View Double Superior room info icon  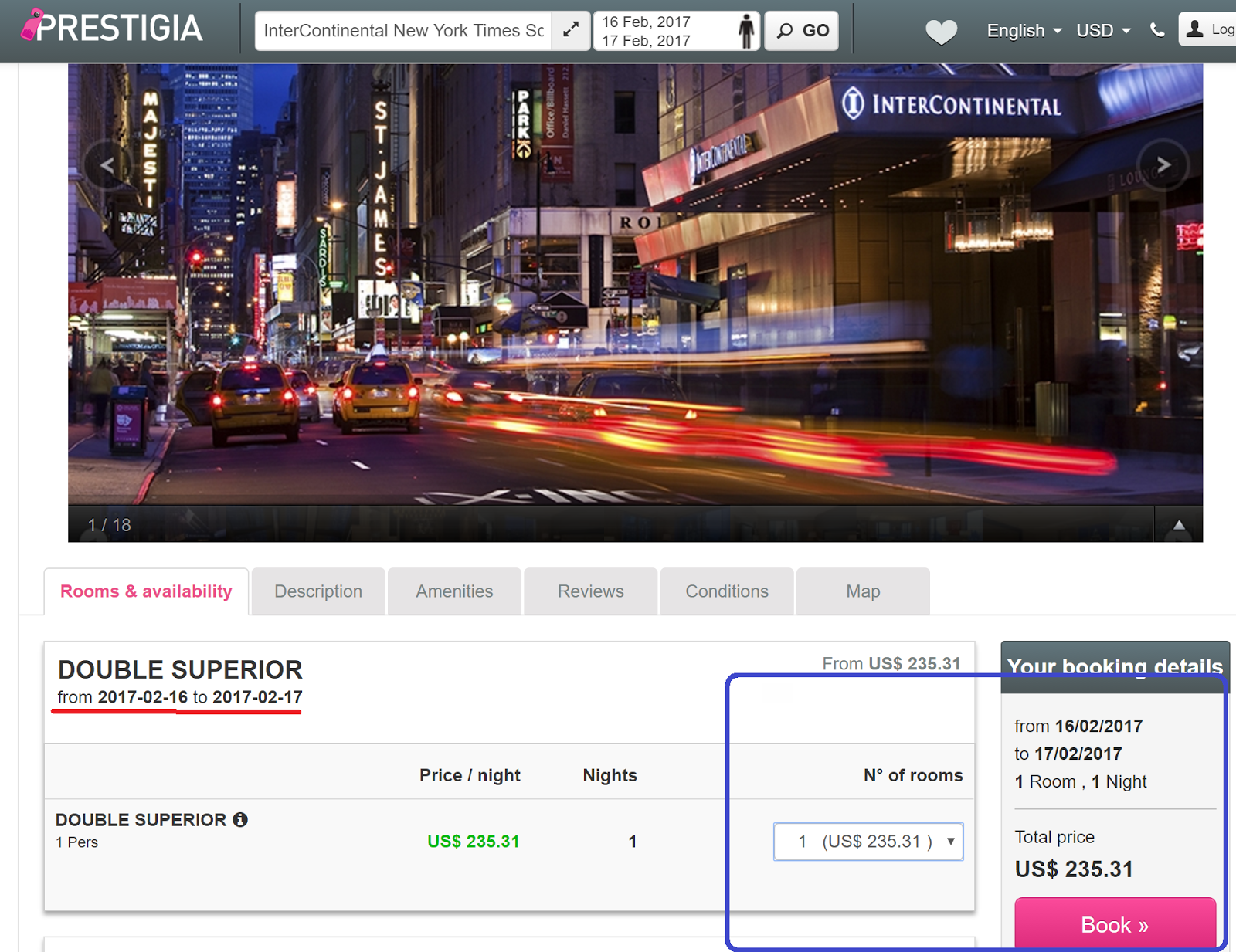[x=240, y=819]
